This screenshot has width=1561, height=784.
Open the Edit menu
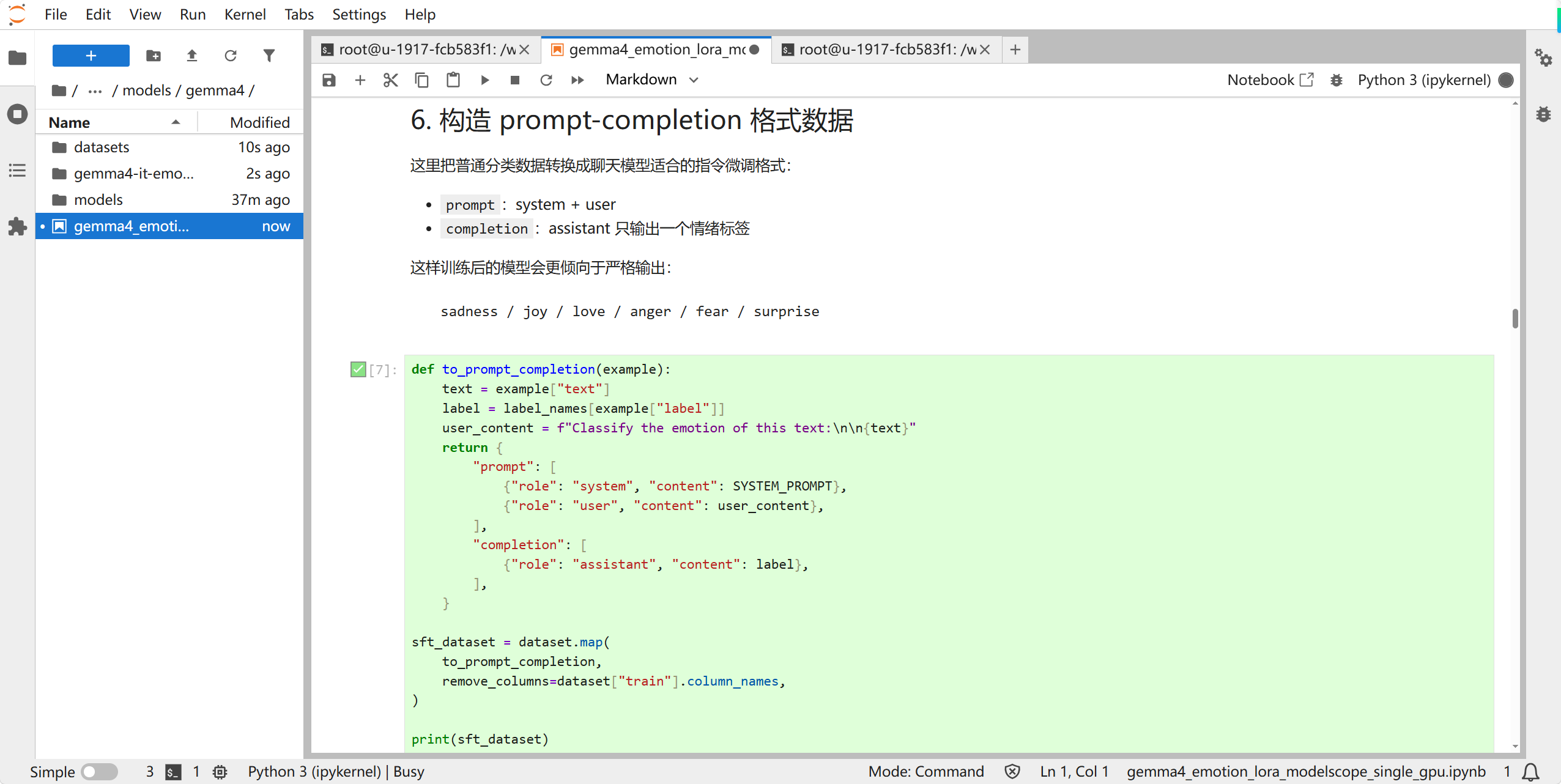click(x=98, y=14)
